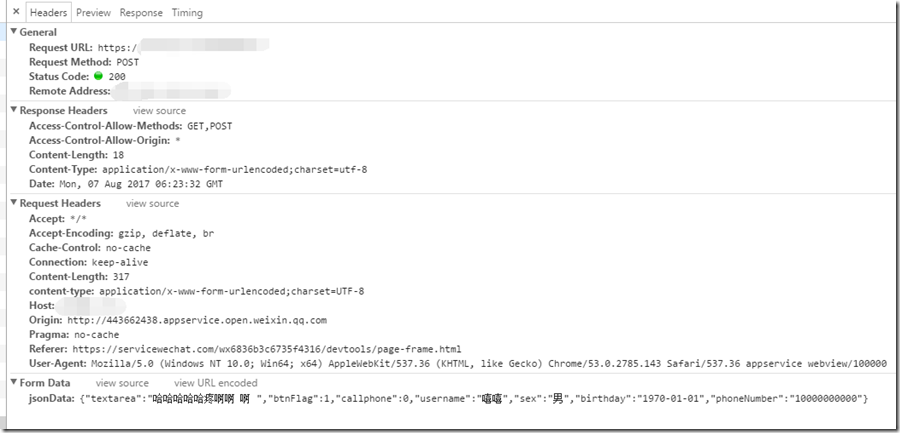Image resolution: width=900 pixels, height=433 pixels.
Task: Click the Origin appservice URL value
Action: [197, 320]
